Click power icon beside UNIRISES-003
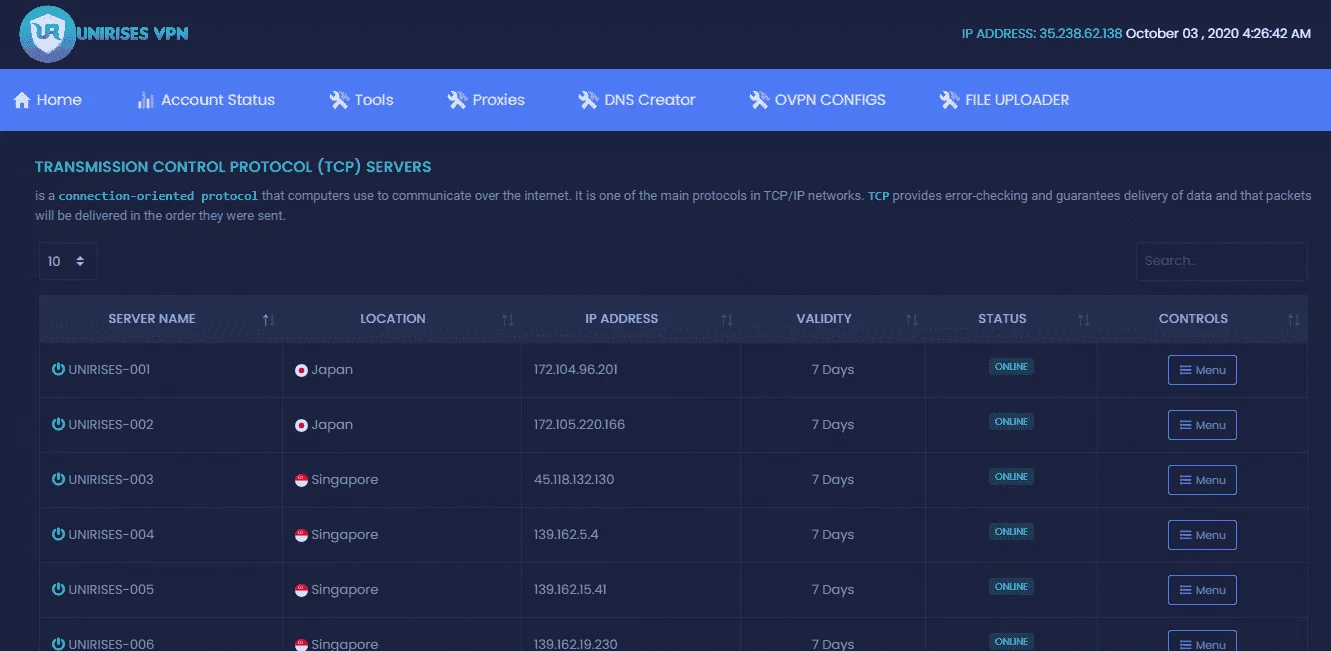1331x651 pixels. pos(58,479)
